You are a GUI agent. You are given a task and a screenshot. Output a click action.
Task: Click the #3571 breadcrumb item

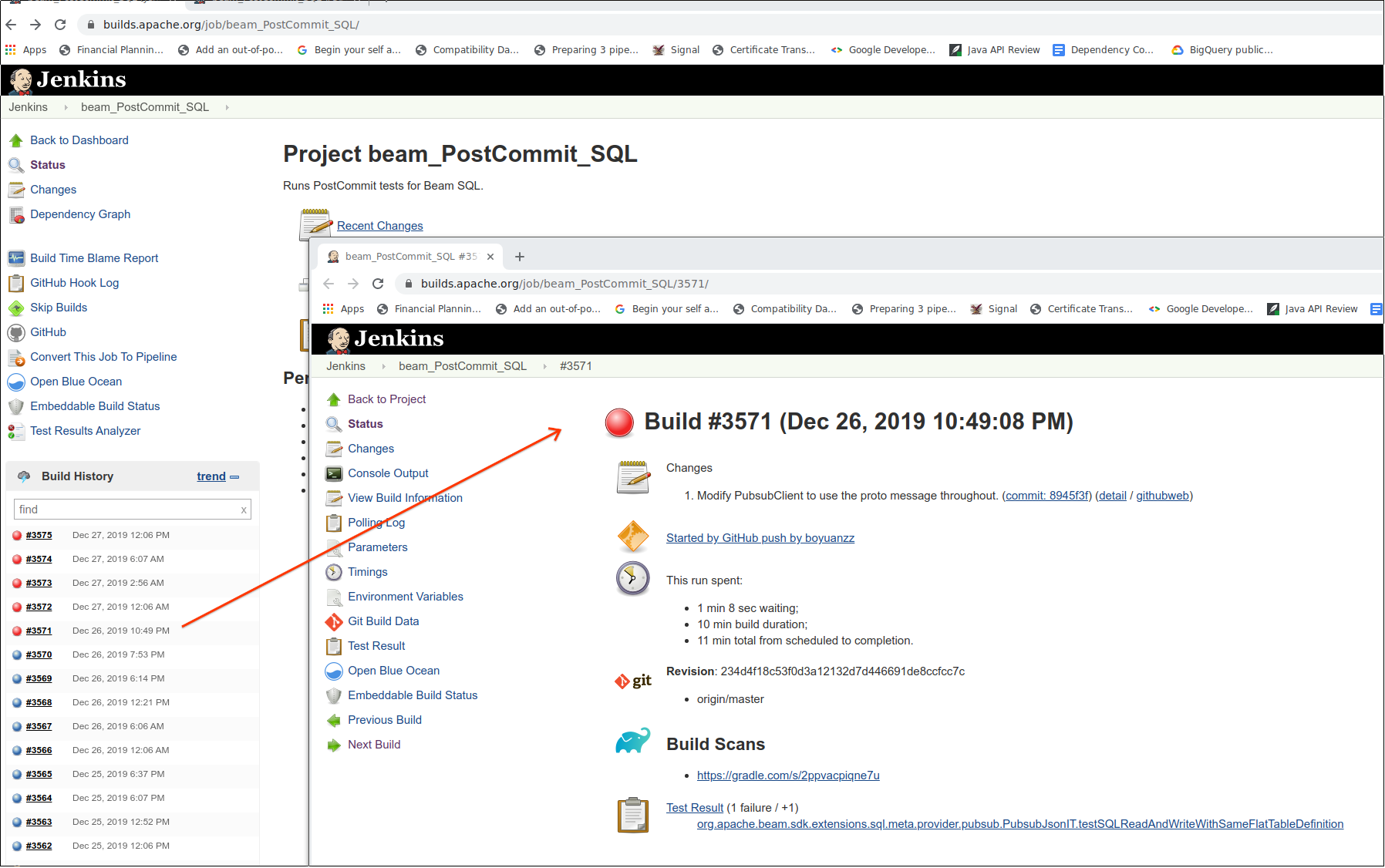point(576,366)
